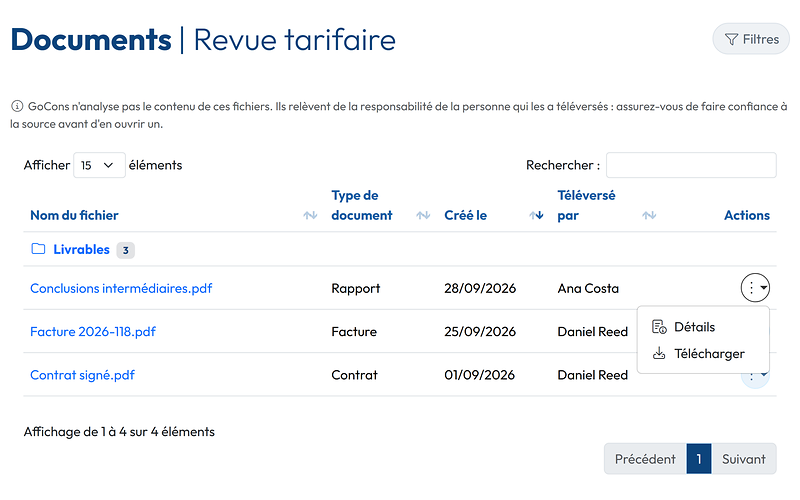Click the uploader Ana Costa
The height and width of the screenshot is (500, 800).
[x=588, y=288]
